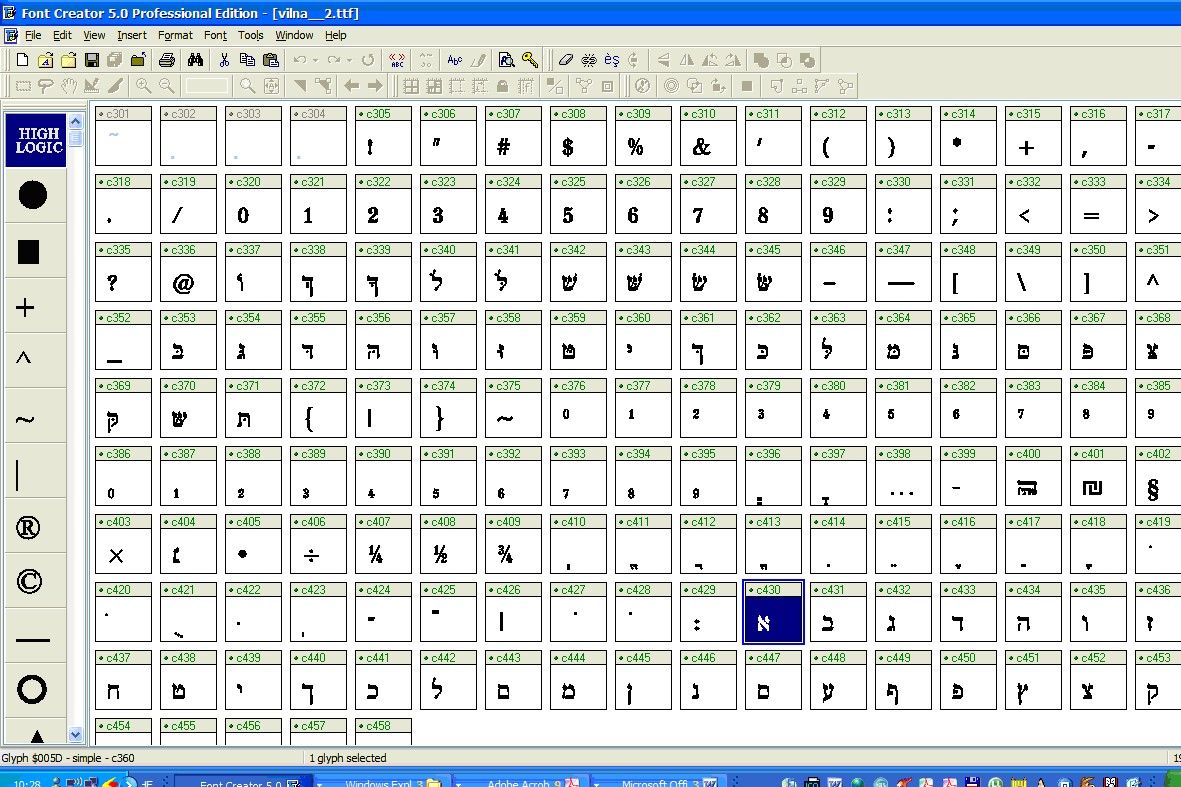The image size is (1181, 787).
Task: Click the preview magnifier document icon
Action: tap(507, 60)
